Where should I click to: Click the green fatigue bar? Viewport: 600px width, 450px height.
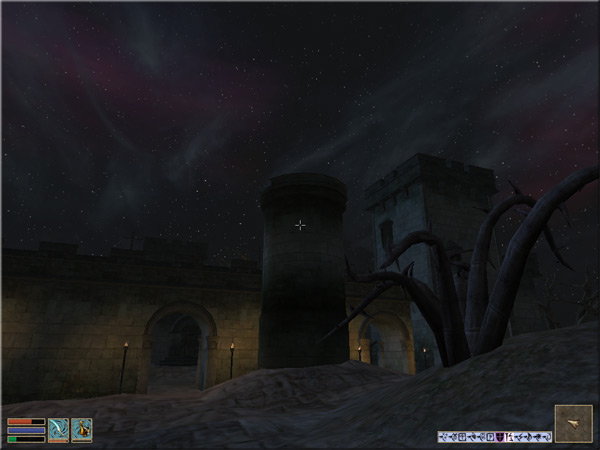click(x=26, y=439)
